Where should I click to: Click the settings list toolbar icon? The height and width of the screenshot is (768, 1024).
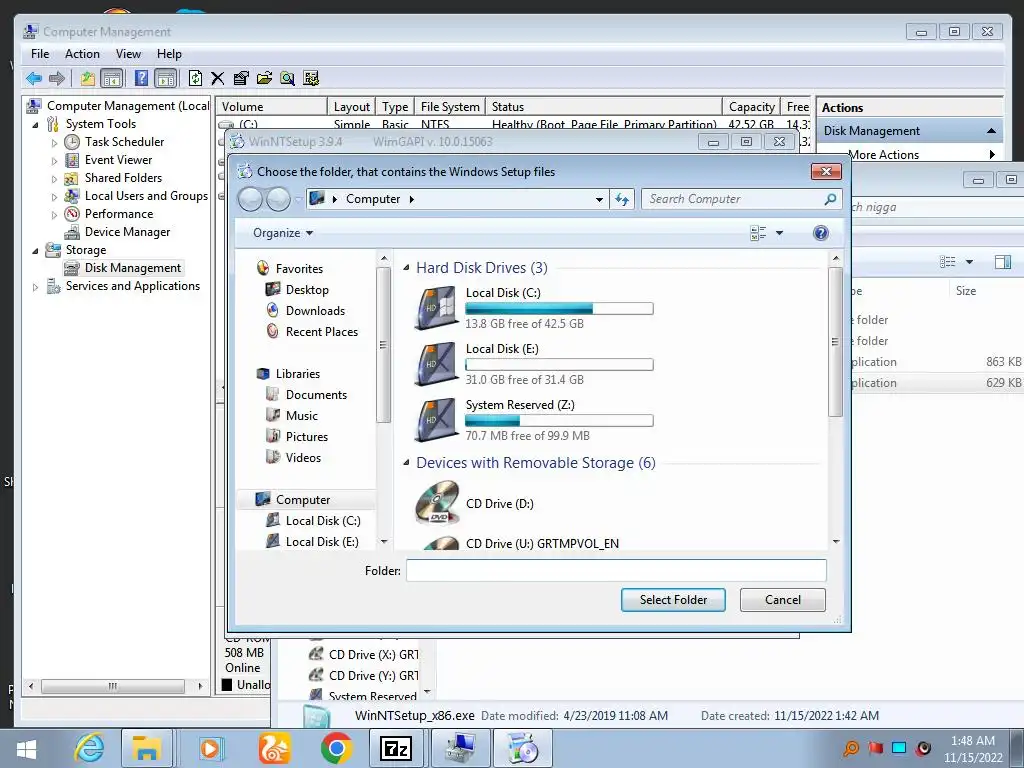pyautogui.click(x=311, y=78)
